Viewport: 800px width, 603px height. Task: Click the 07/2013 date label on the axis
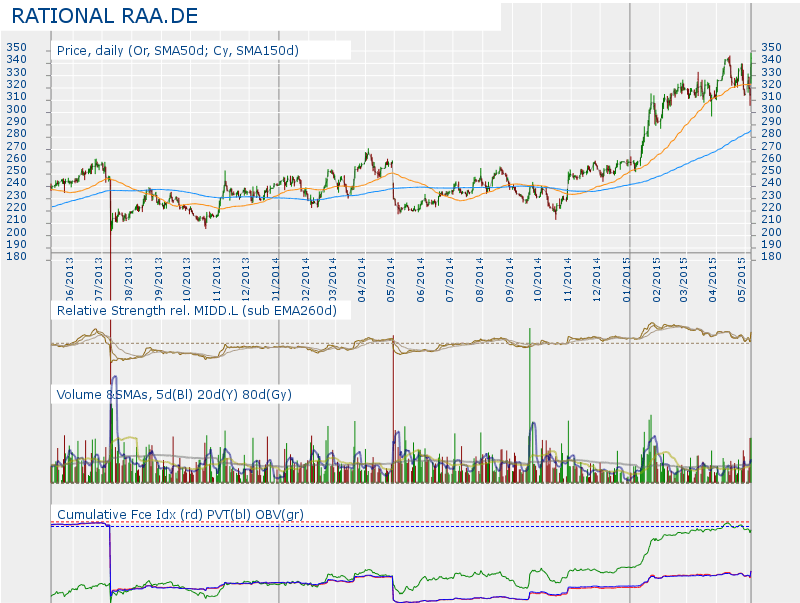point(99,280)
